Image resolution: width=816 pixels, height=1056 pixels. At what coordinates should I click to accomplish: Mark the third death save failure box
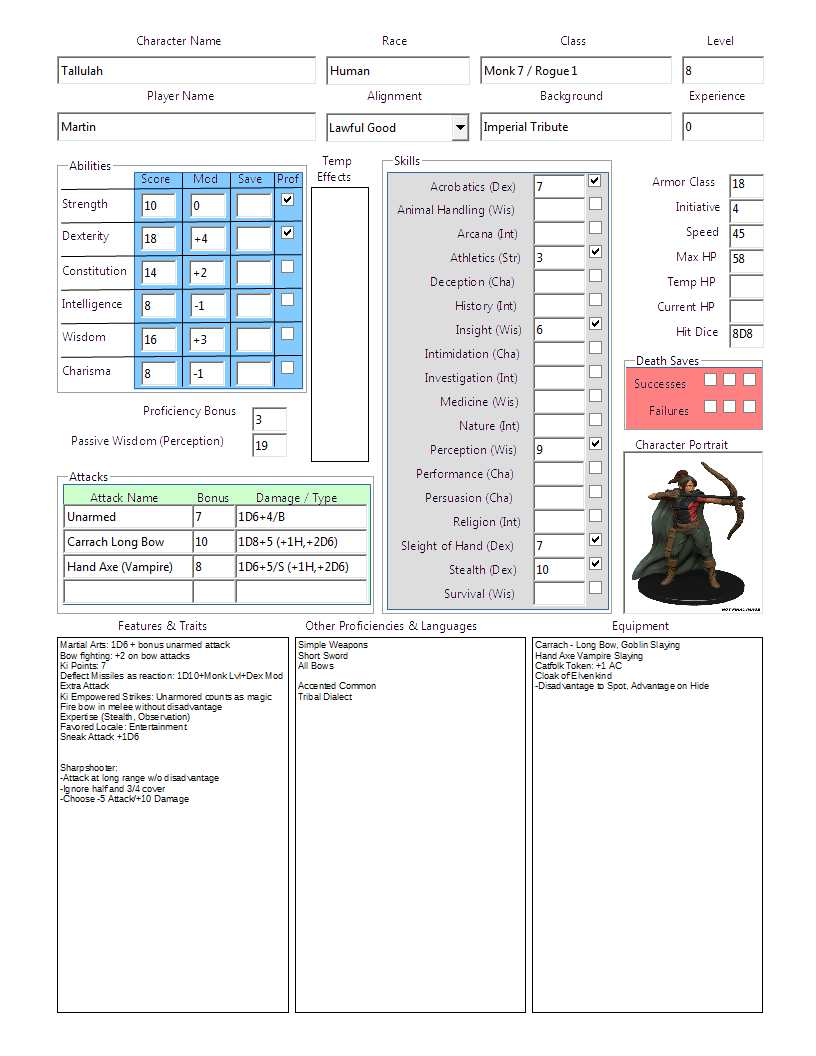coord(749,406)
